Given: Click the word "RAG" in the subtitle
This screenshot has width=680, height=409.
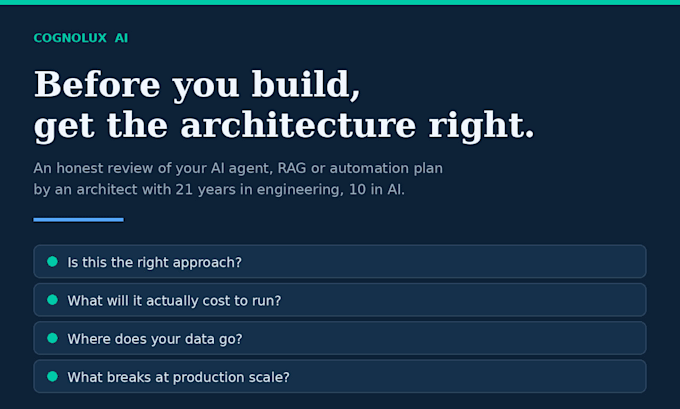Looking at the screenshot, I should click(x=292, y=168).
